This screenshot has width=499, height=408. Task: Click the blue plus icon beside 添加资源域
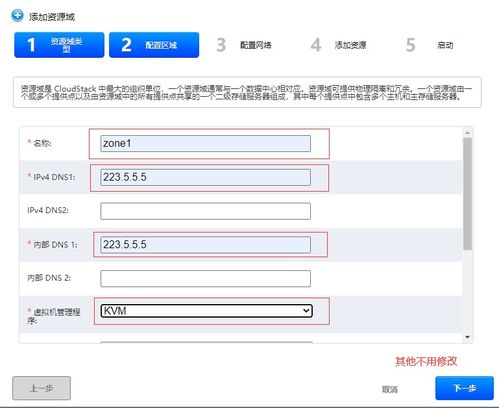click(x=17, y=16)
